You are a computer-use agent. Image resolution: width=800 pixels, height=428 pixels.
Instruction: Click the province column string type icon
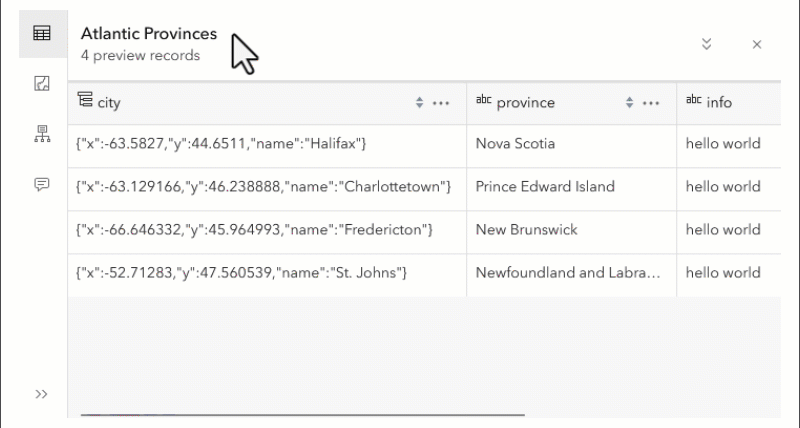pyautogui.click(x=484, y=101)
